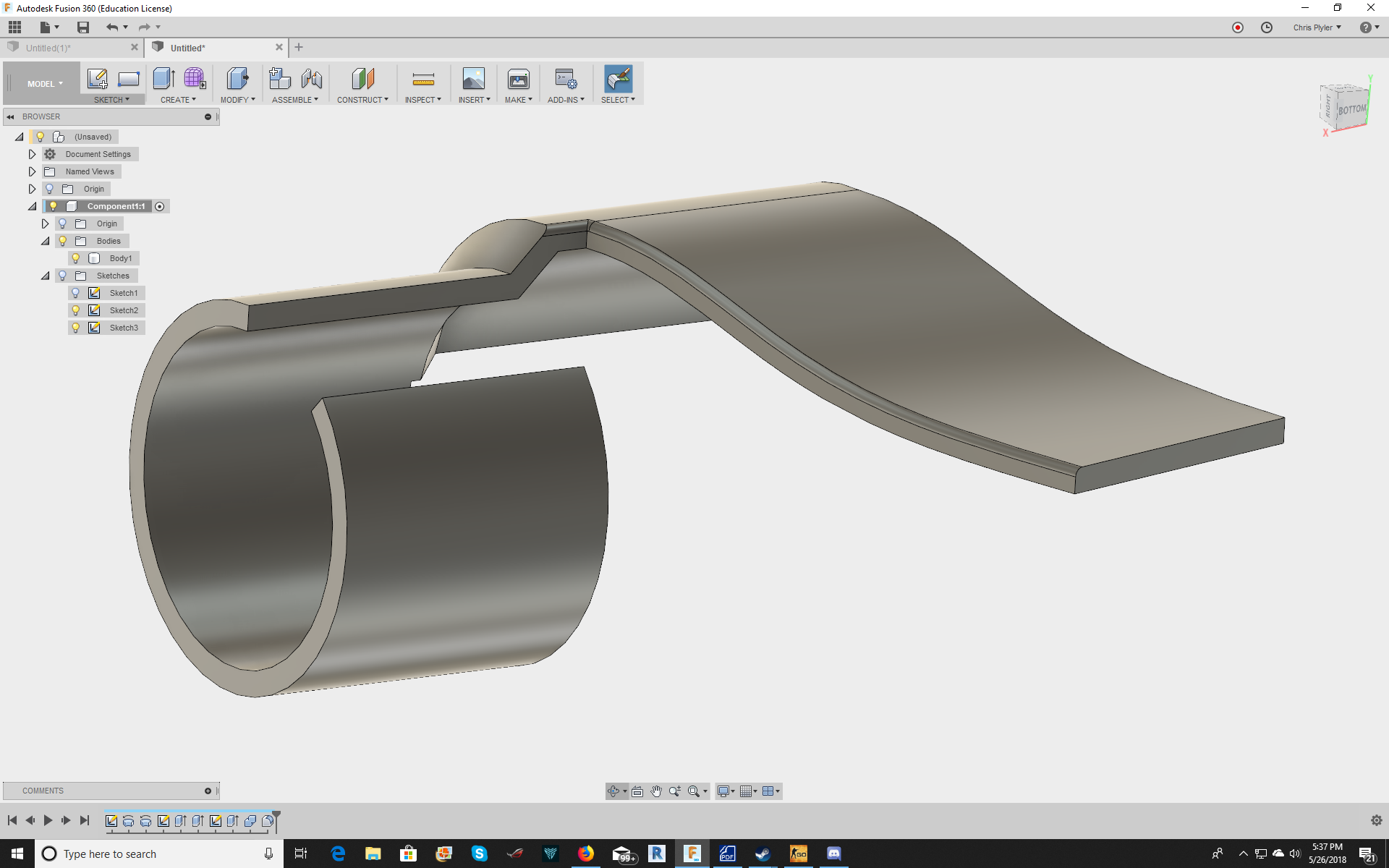Activate the Pan tool in navigation bar
Screen dimensions: 1389x868
[x=656, y=791]
